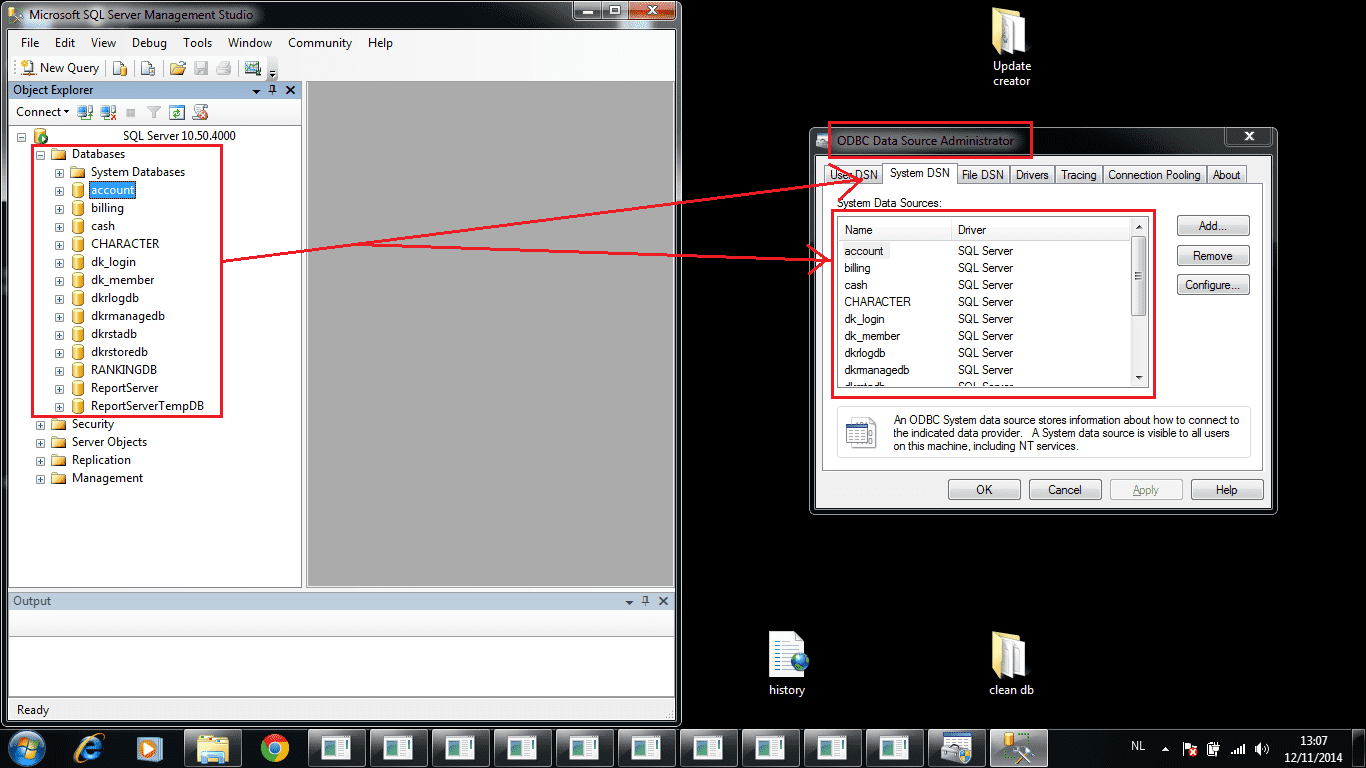Click Cancel in ODBC Administrator

pos(1065,490)
